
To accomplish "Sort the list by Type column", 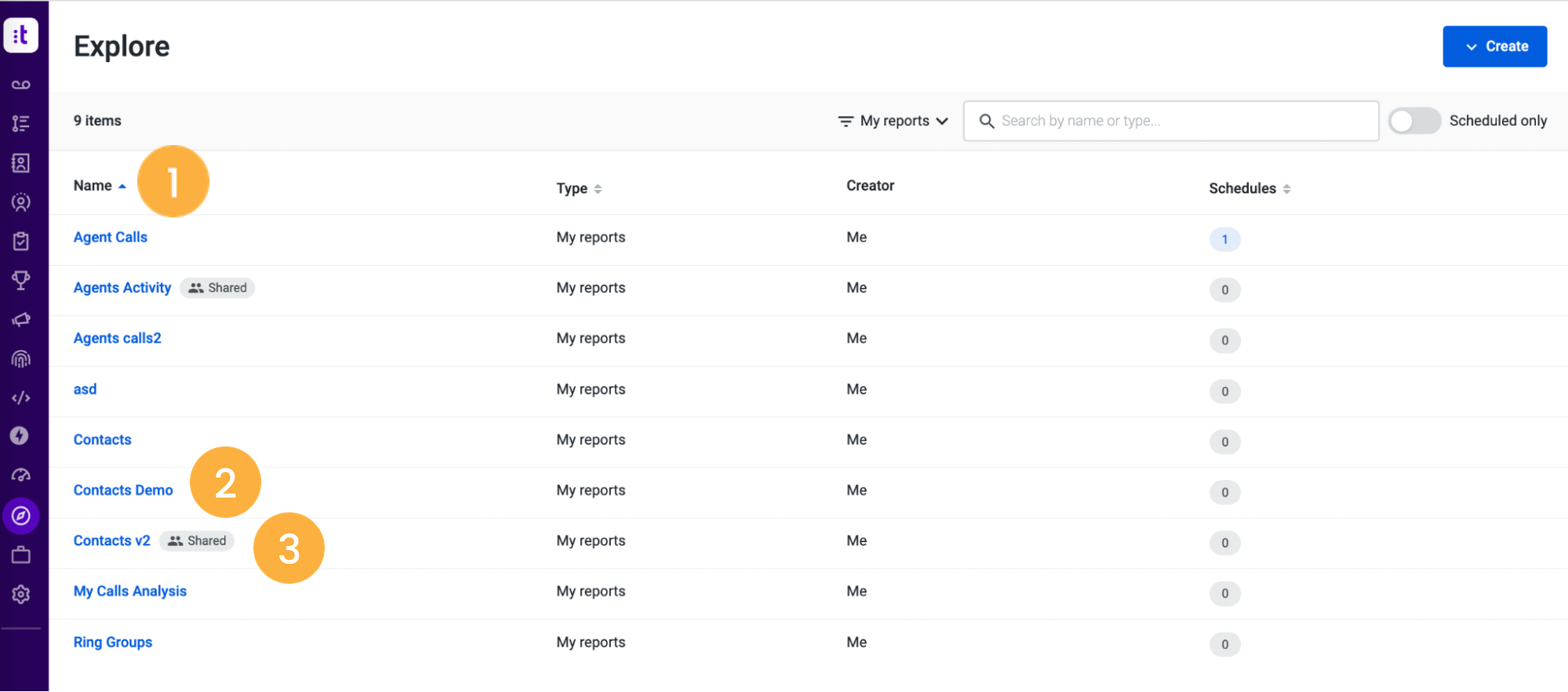I will [579, 188].
